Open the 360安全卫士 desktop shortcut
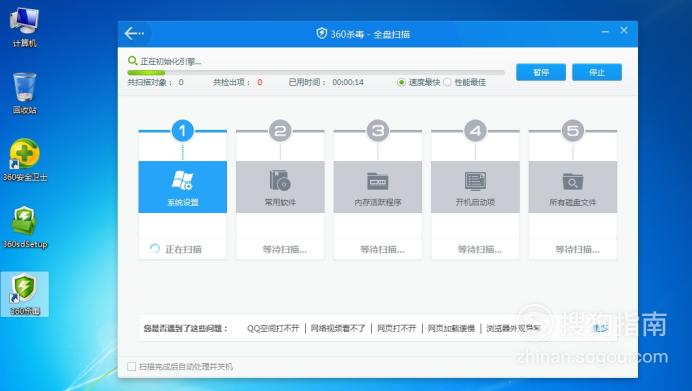Screen dimensions: 692x391 coord(25,160)
